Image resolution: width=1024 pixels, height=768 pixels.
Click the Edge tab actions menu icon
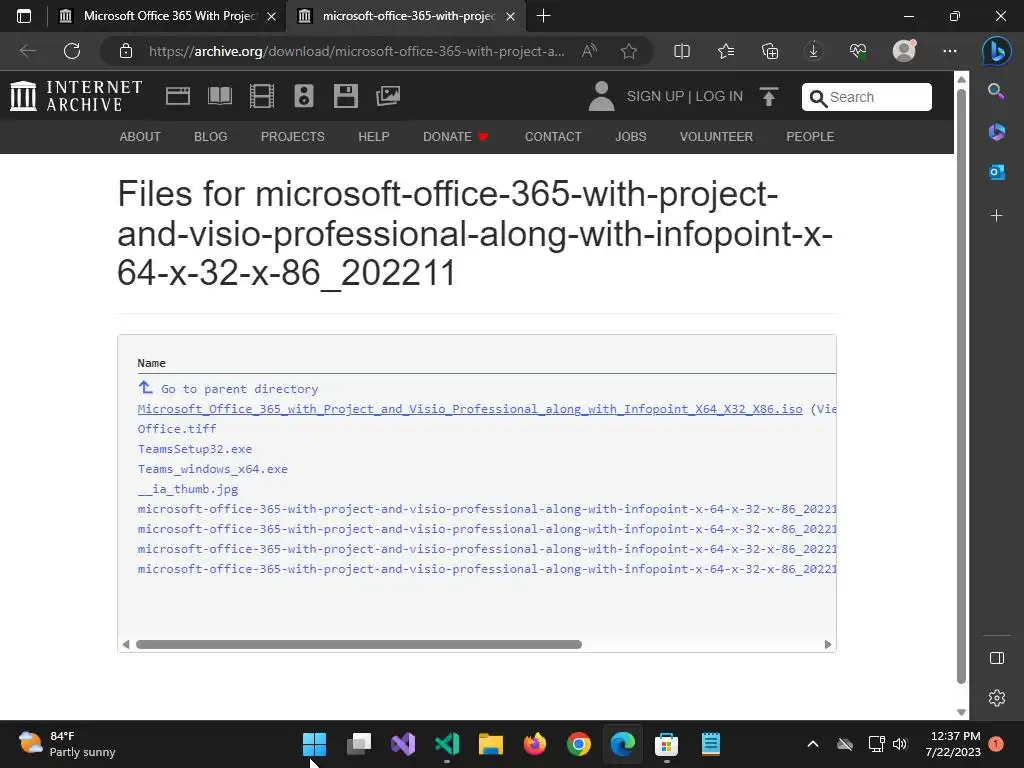click(24, 16)
